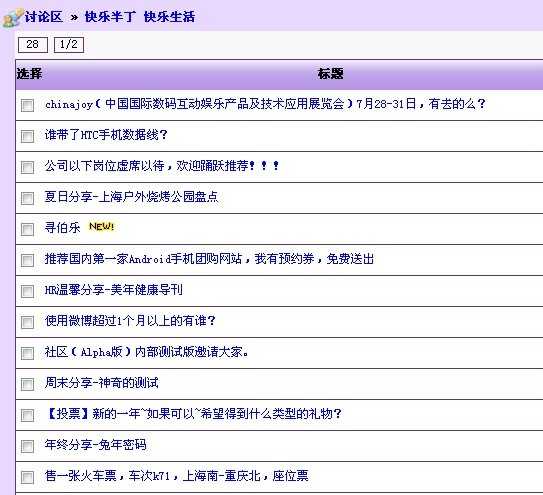Click the 1/2 page indicator box

(x=69, y=45)
